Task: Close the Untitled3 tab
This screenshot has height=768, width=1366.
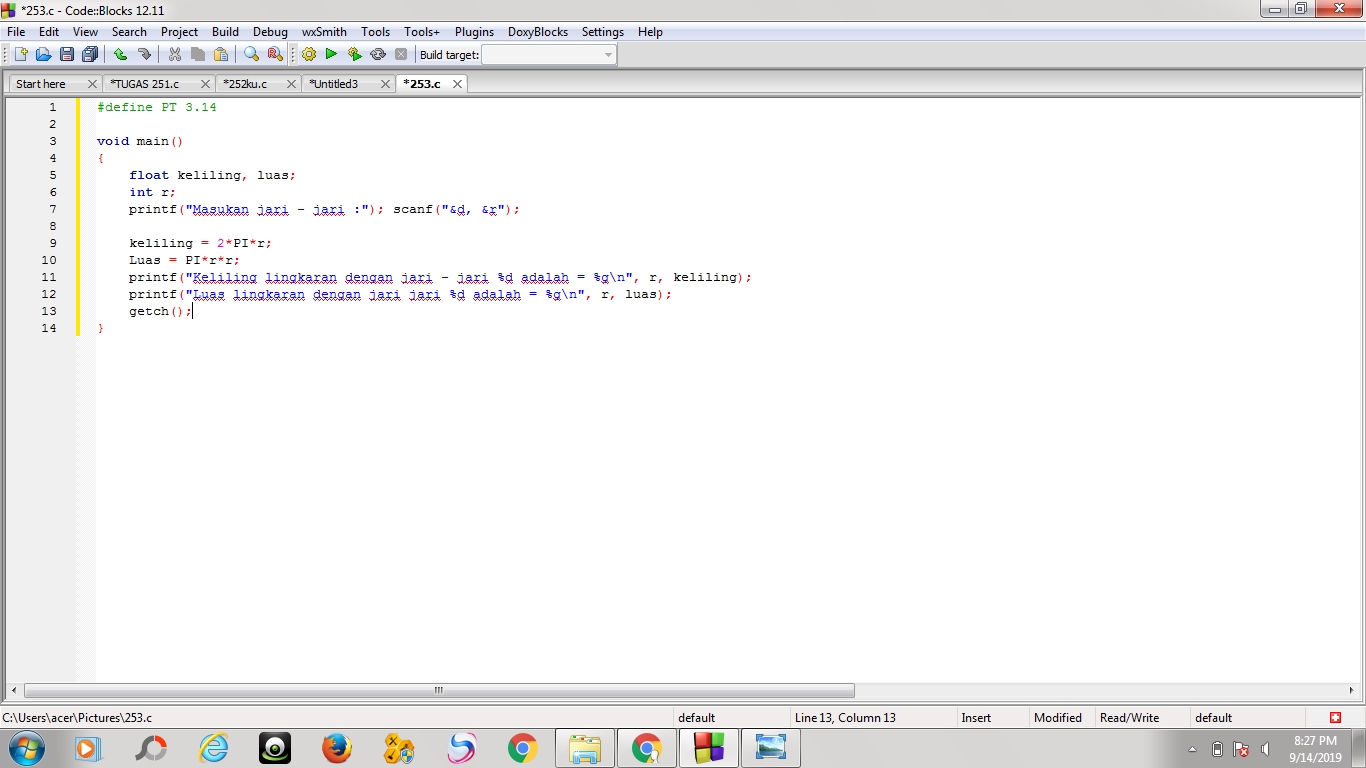Action: pyautogui.click(x=386, y=84)
